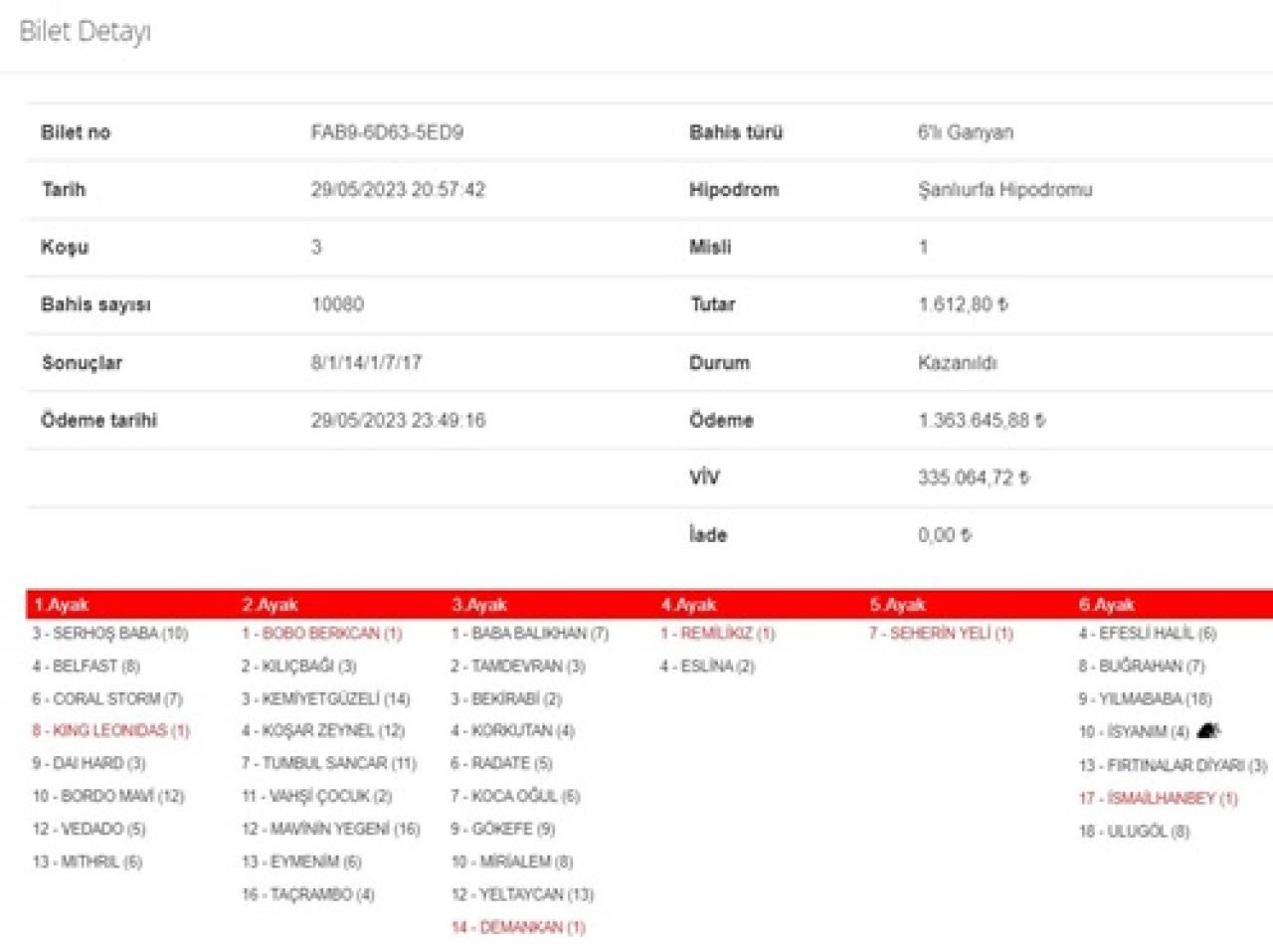Click the Bilet Detayı page title
This screenshot has width=1273, height=952.
(86, 32)
